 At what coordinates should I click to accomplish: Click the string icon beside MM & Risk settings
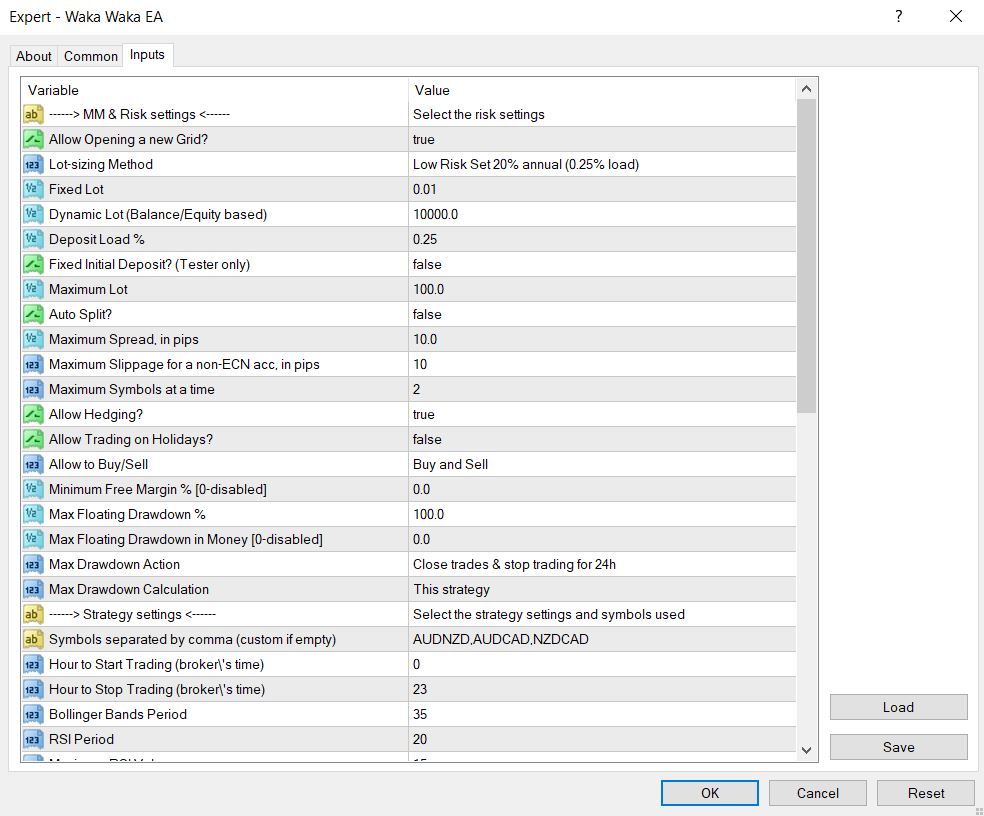coord(33,114)
